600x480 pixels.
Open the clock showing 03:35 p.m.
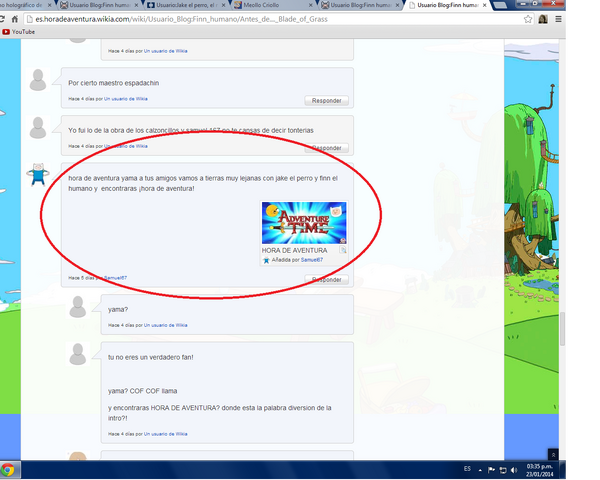point(539,470)
